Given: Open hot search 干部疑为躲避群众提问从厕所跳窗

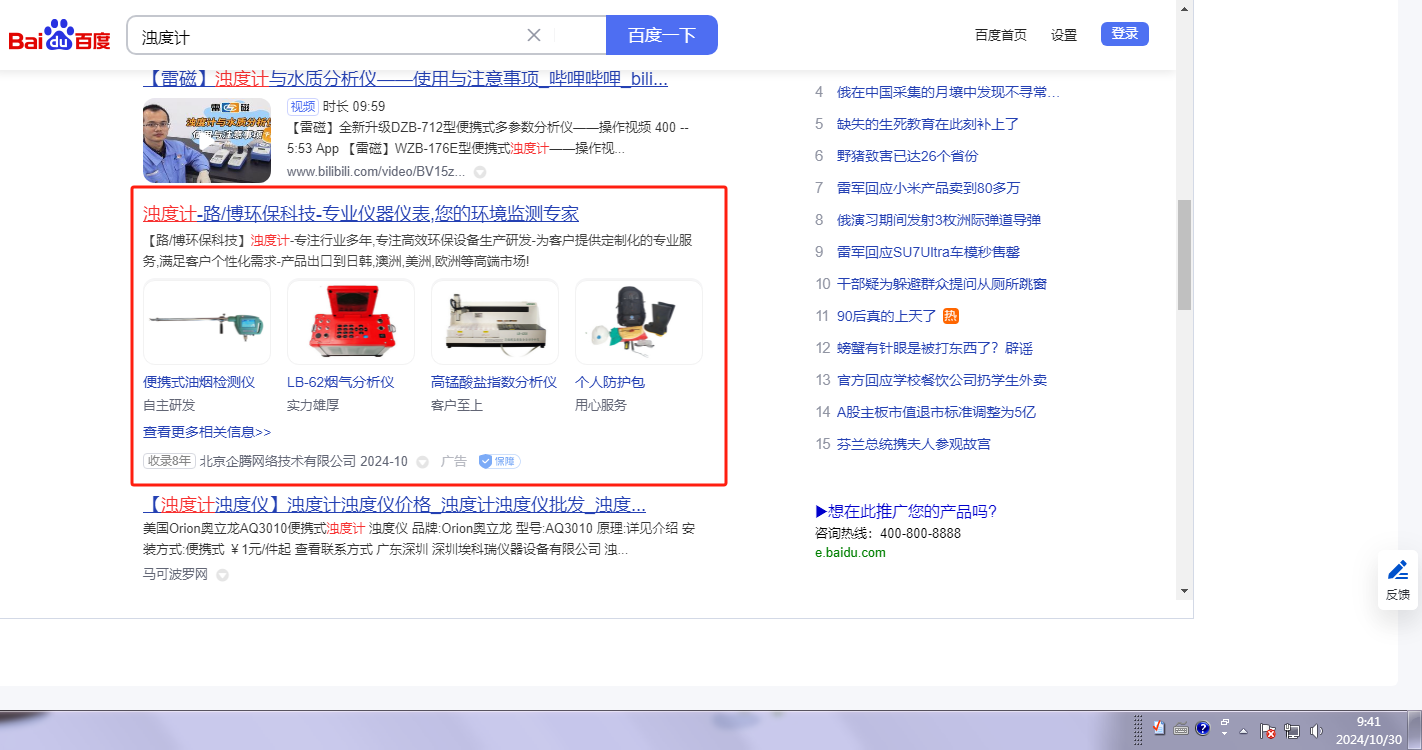Looking at the screenshot, I should pyautogui.click(x=942, y=284).
